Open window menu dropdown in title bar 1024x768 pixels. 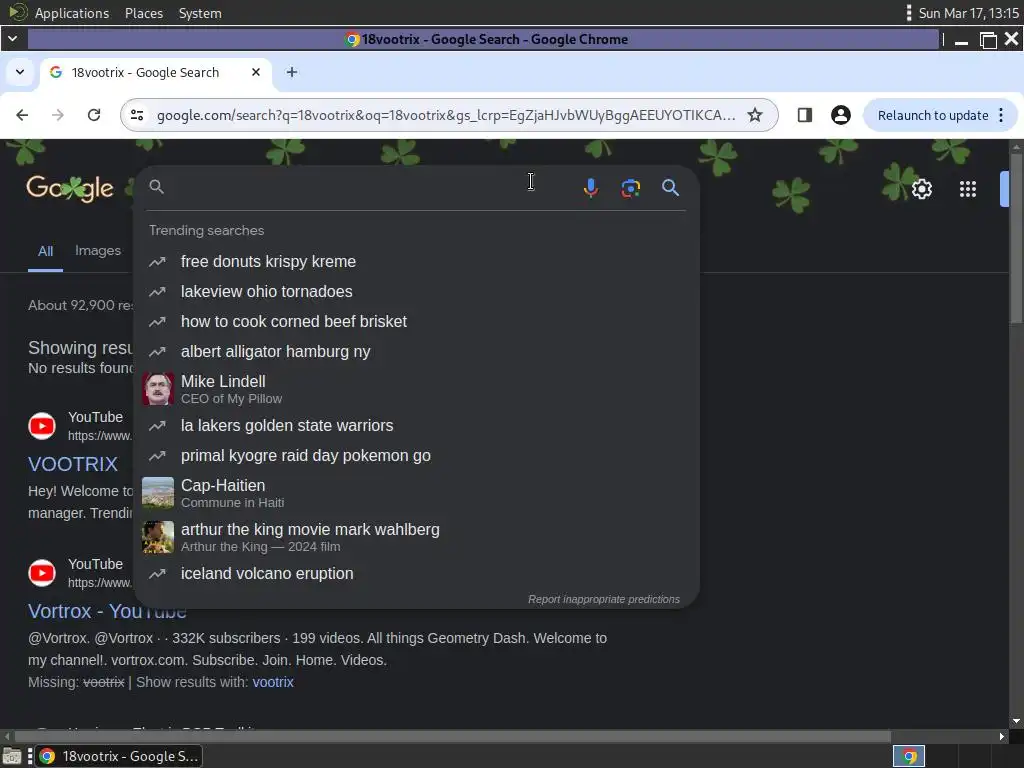coord(13,39)
